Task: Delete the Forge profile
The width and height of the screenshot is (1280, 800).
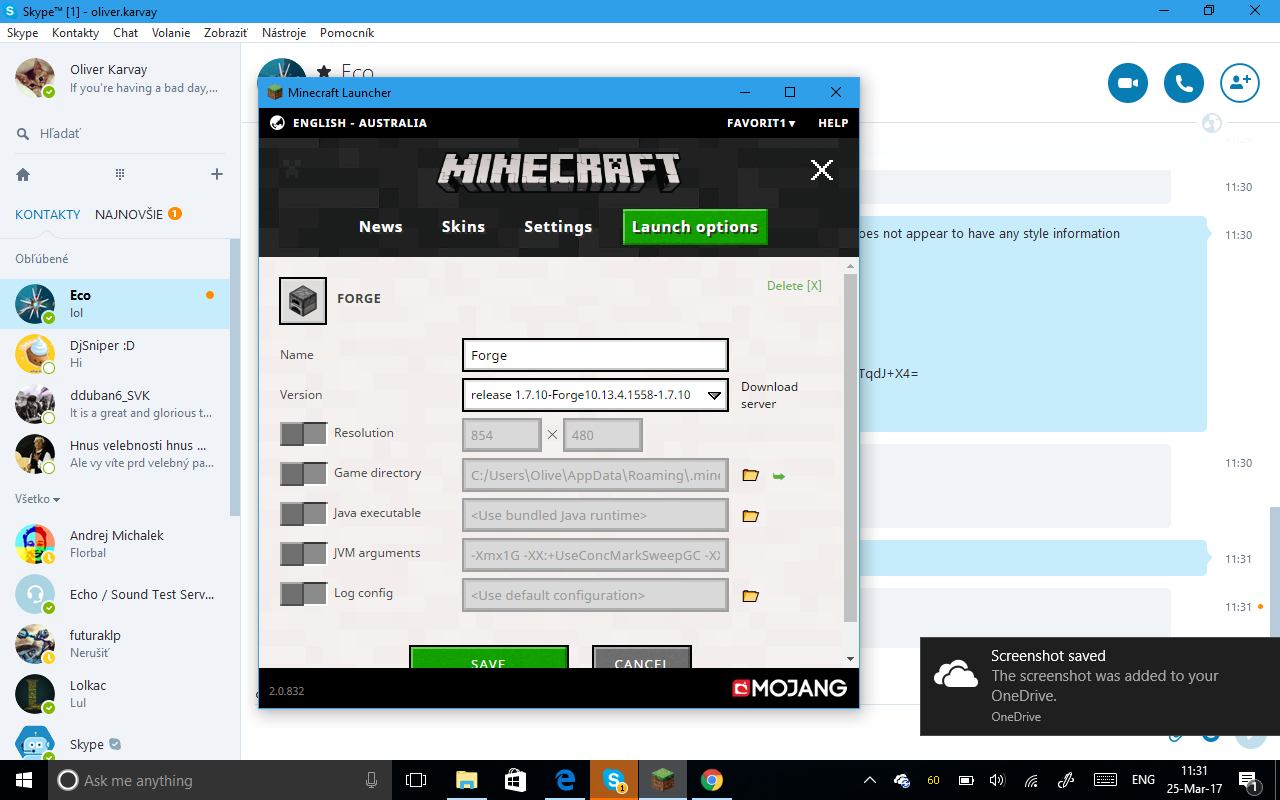Action: click(x=794, y=286)
